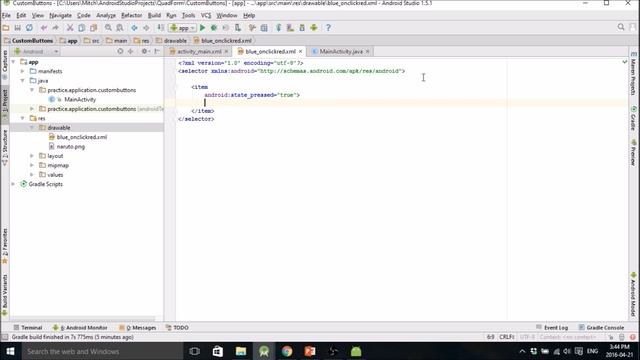This screenshot has height=360, width=640.
Task: Click the Windows Start button
Action: pyautogui.click(x=10, y=351)
